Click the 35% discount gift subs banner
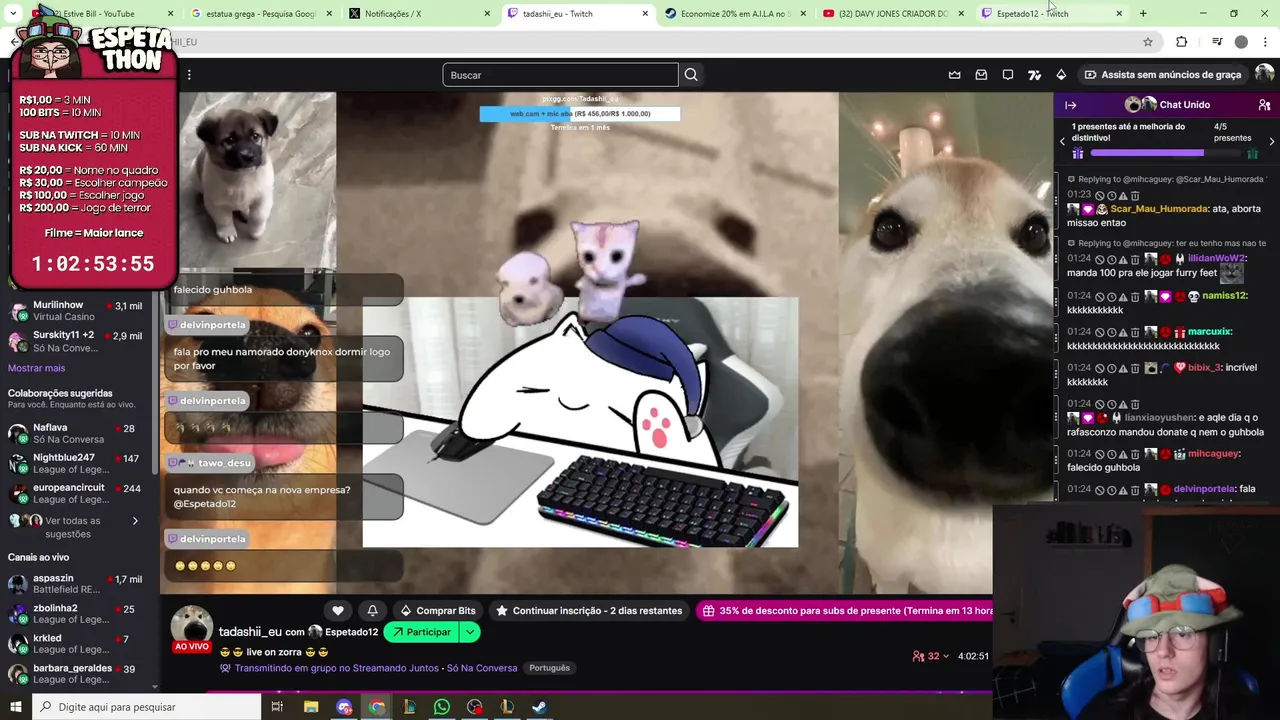 [845, 611]
